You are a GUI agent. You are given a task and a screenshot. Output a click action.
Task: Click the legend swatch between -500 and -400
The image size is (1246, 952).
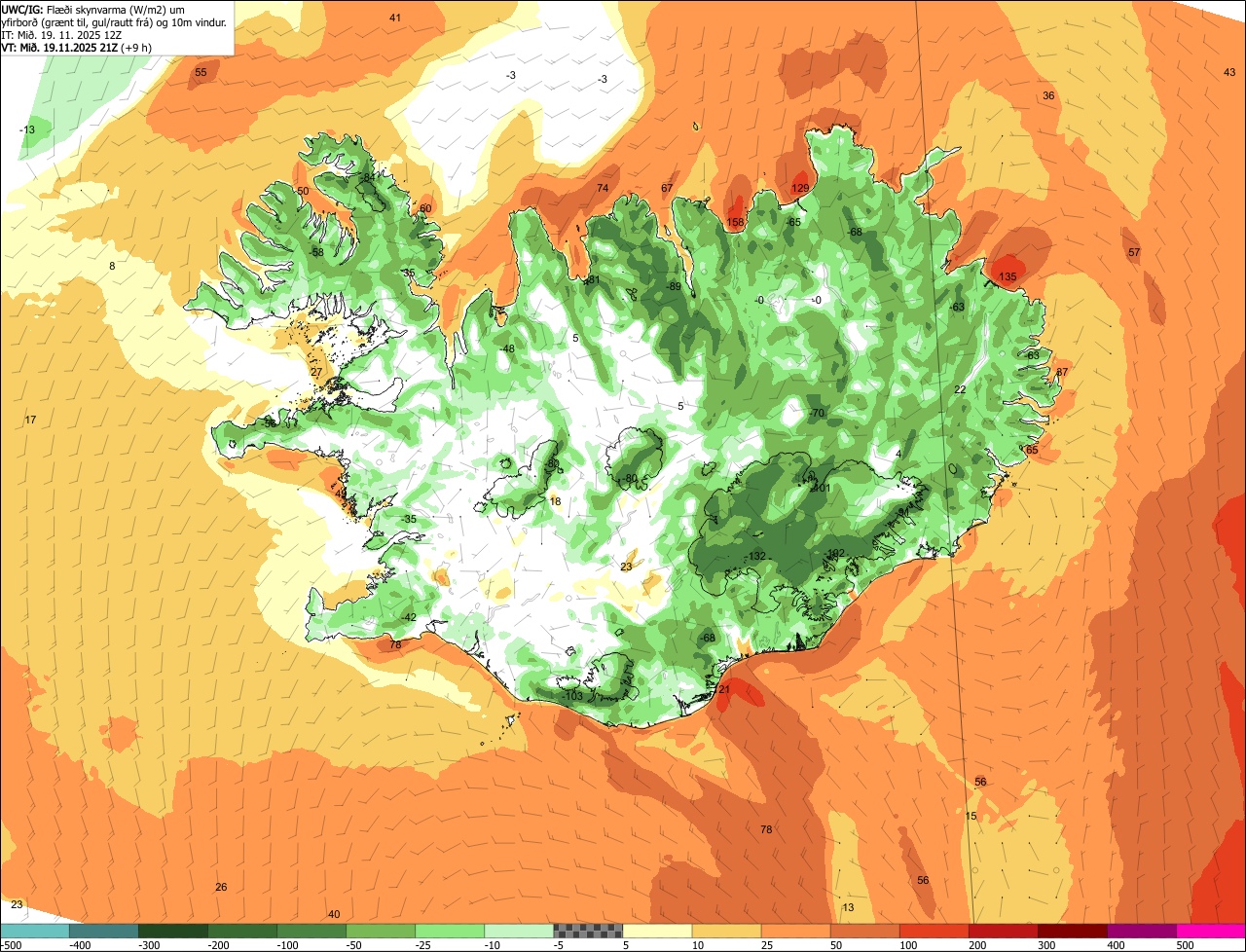point(35,931)
